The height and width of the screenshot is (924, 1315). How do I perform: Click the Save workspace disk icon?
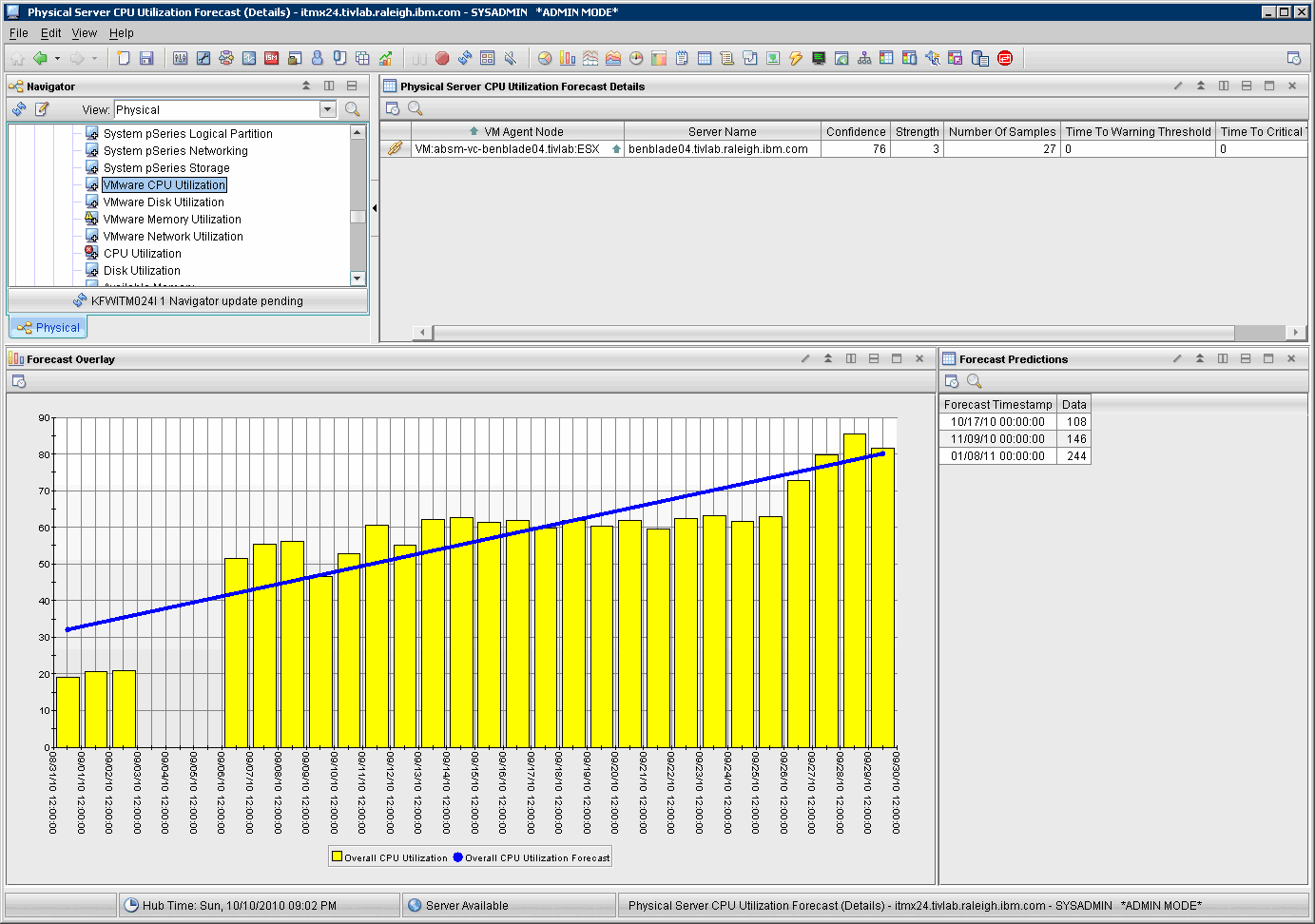(146, 58)
